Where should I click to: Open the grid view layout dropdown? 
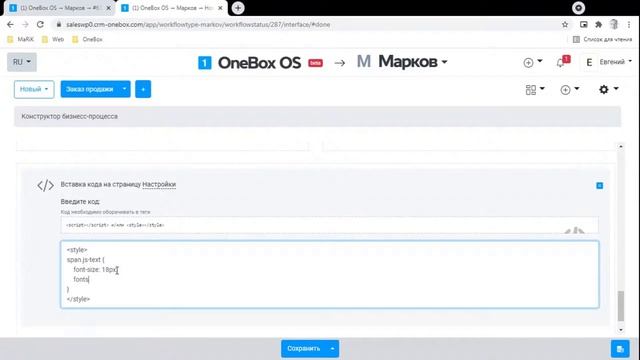click(x=535, y=89)
